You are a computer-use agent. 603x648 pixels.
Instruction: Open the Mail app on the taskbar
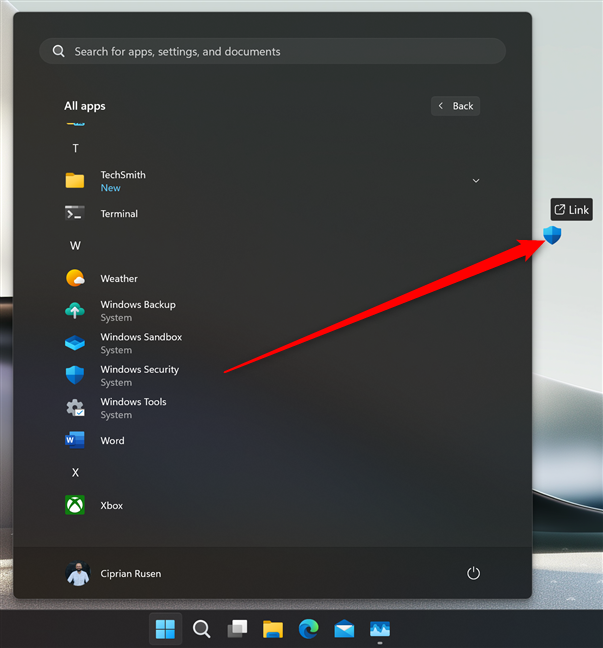344,629
